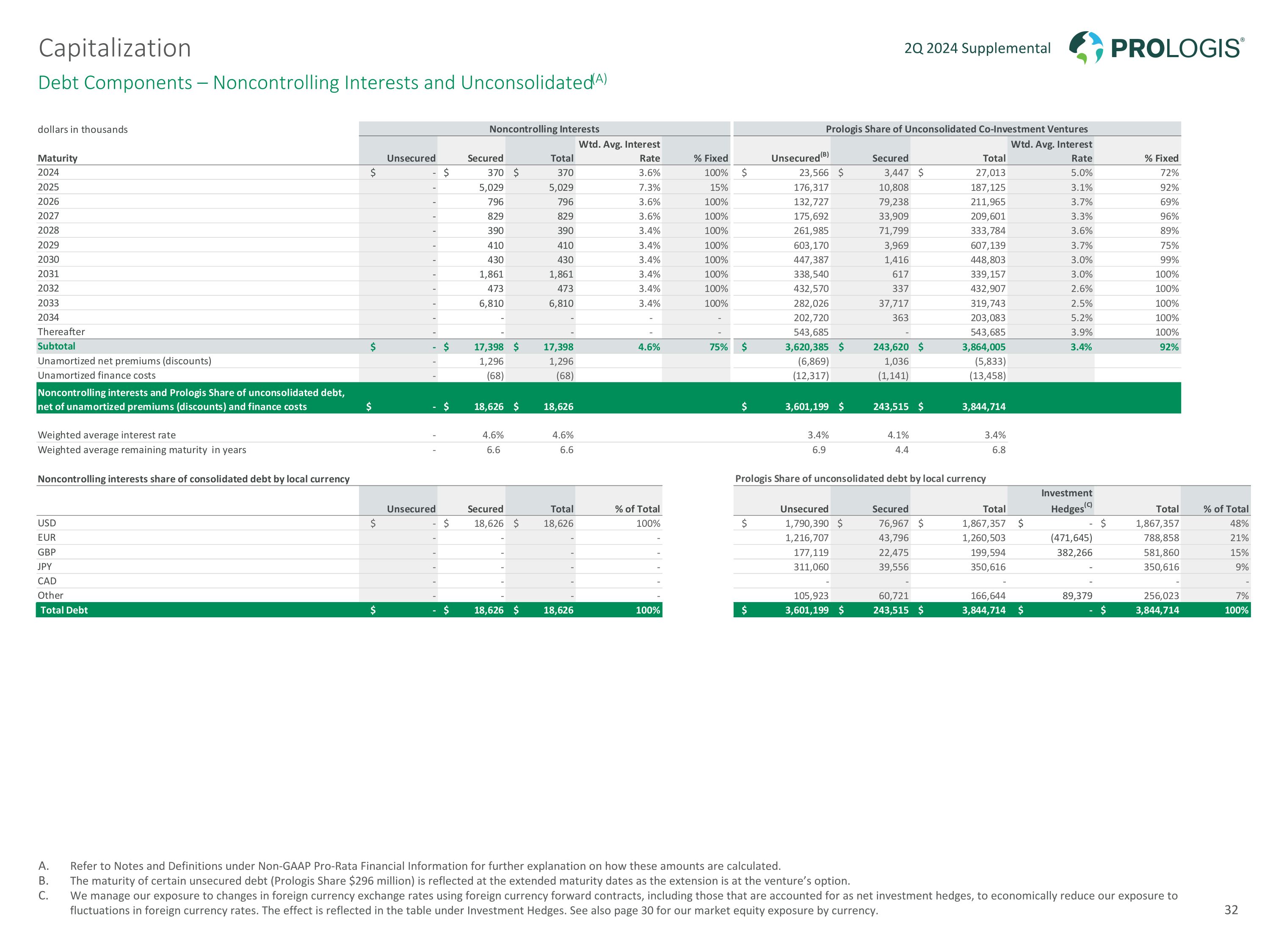Image resolution: width=1270 pixels, height=952 pixels.
Task: Click the Capitalization page title
Action: 115,48
